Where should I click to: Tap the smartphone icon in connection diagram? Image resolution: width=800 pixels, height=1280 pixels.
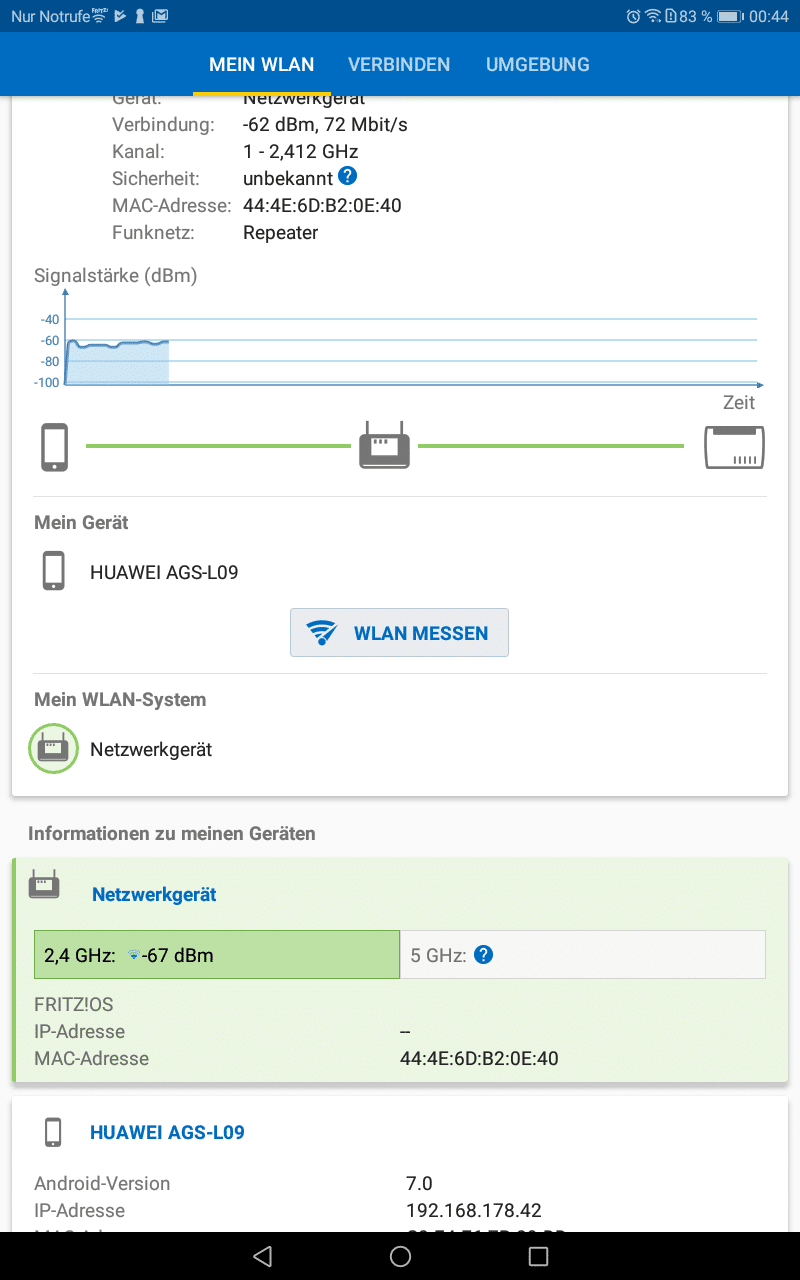55,446
